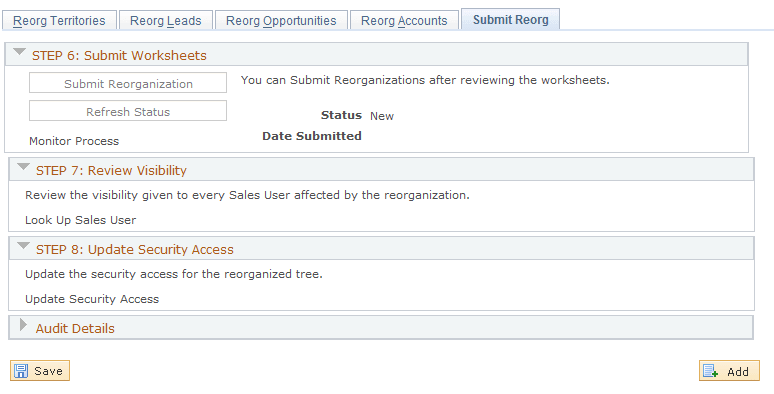Click the Refresh Status button
This screenshot has width=774, height=394.
(x=128, y=111)
